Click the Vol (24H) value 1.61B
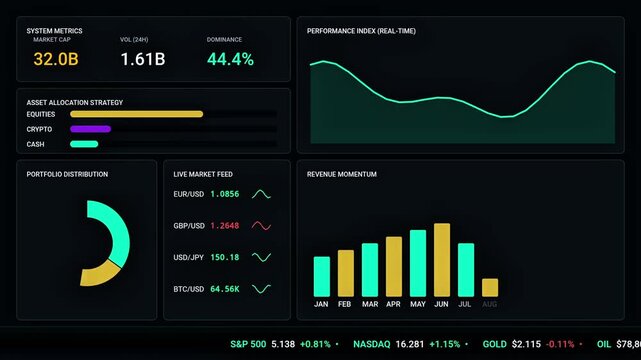 coord(143,59)
